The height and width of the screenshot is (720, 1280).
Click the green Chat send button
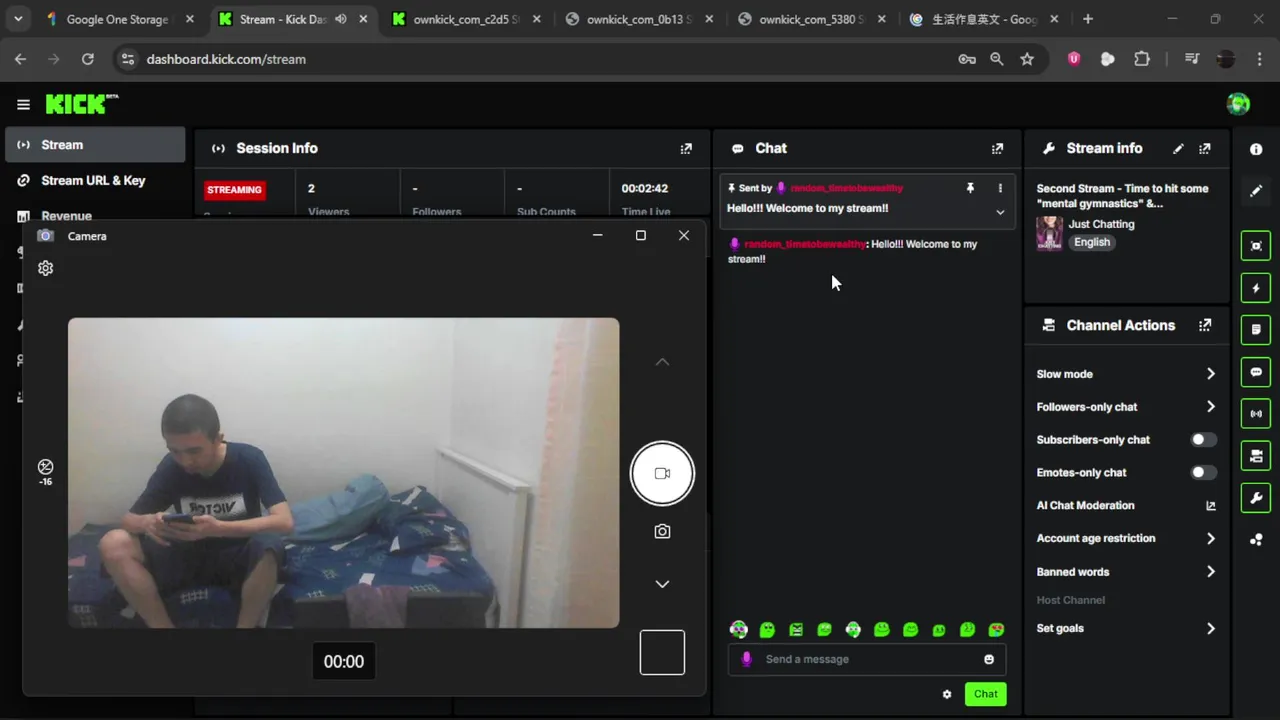985,694
